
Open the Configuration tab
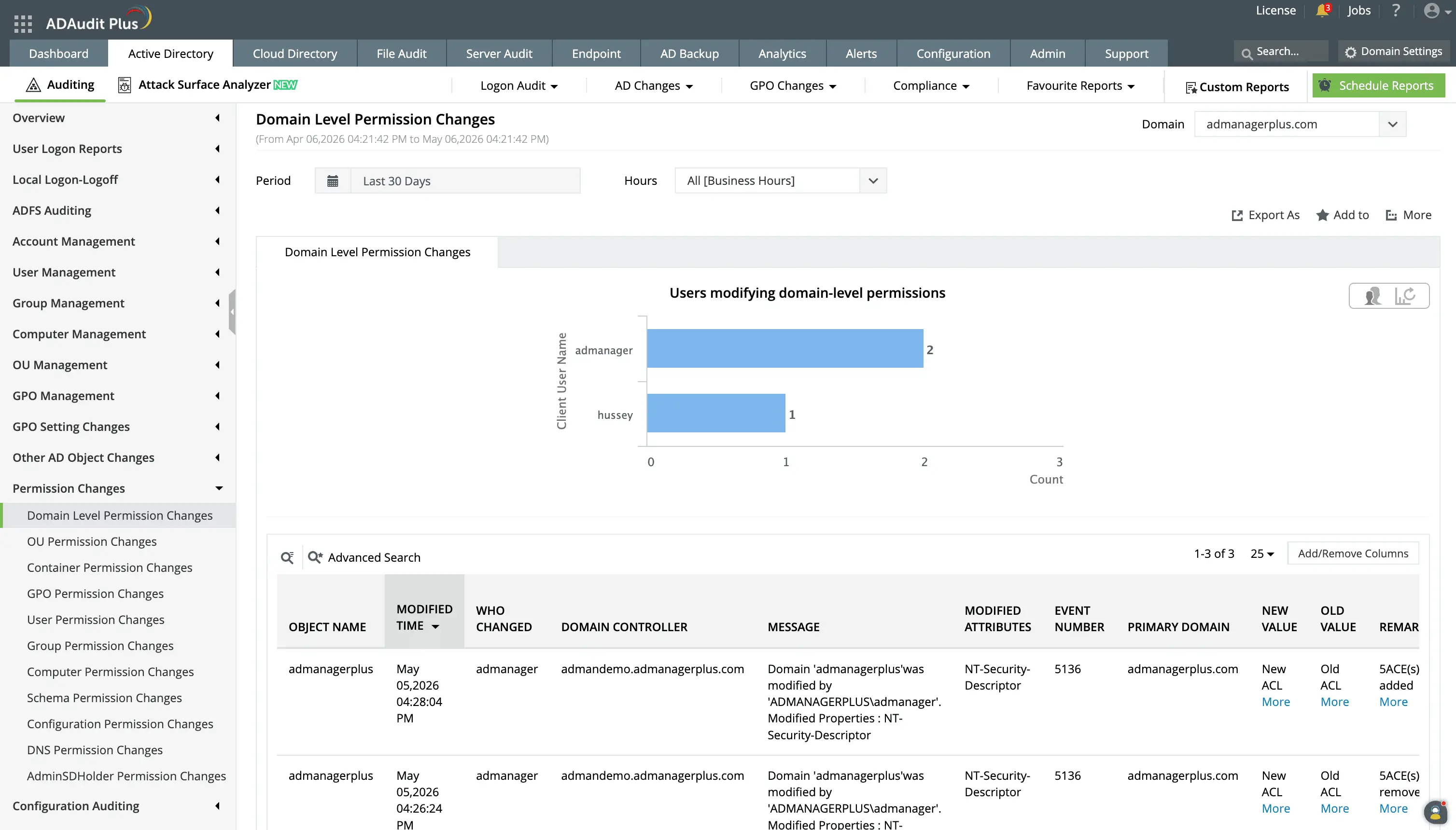[953, 54]
